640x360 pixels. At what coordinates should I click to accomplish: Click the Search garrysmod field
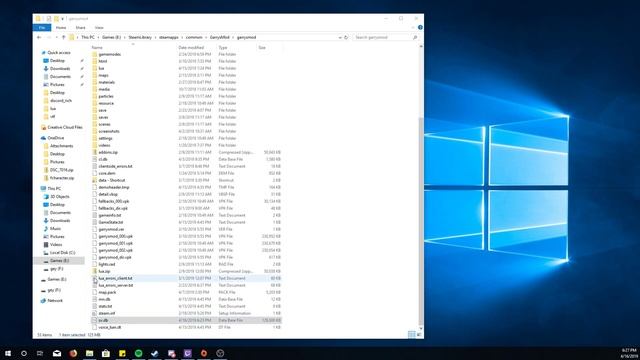(386, 37)
